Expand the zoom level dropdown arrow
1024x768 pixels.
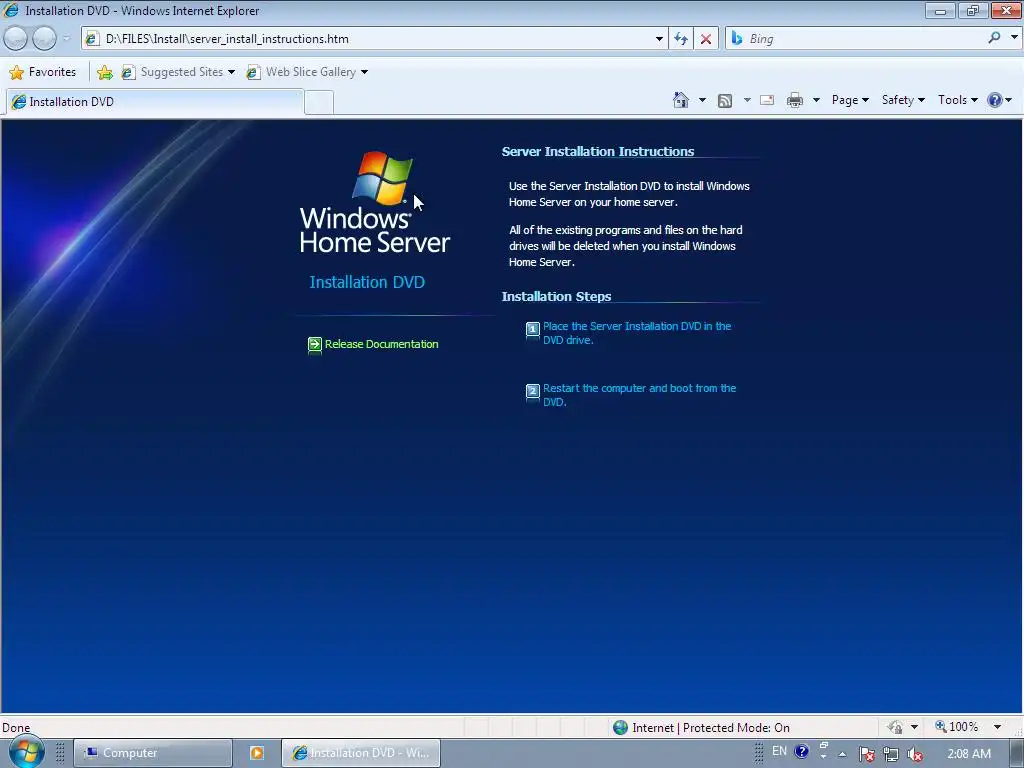pyautogui.click(x=997, y=727)
